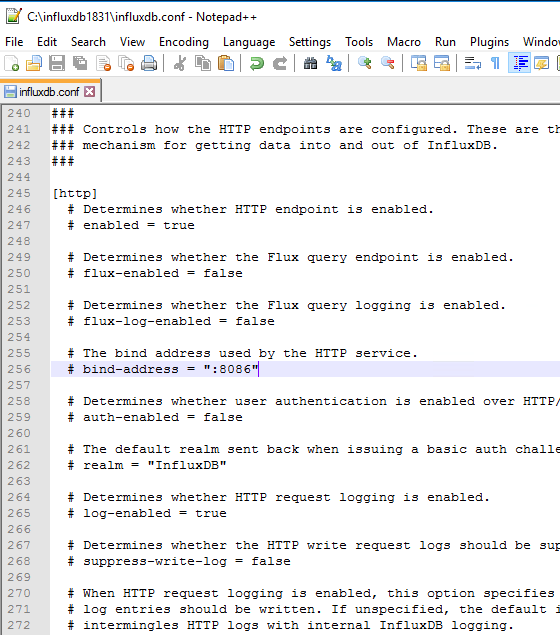This screenshot has height=635, width=560.
Task: Click the Zoom In magnifier icon
Action: pos(364,64)
